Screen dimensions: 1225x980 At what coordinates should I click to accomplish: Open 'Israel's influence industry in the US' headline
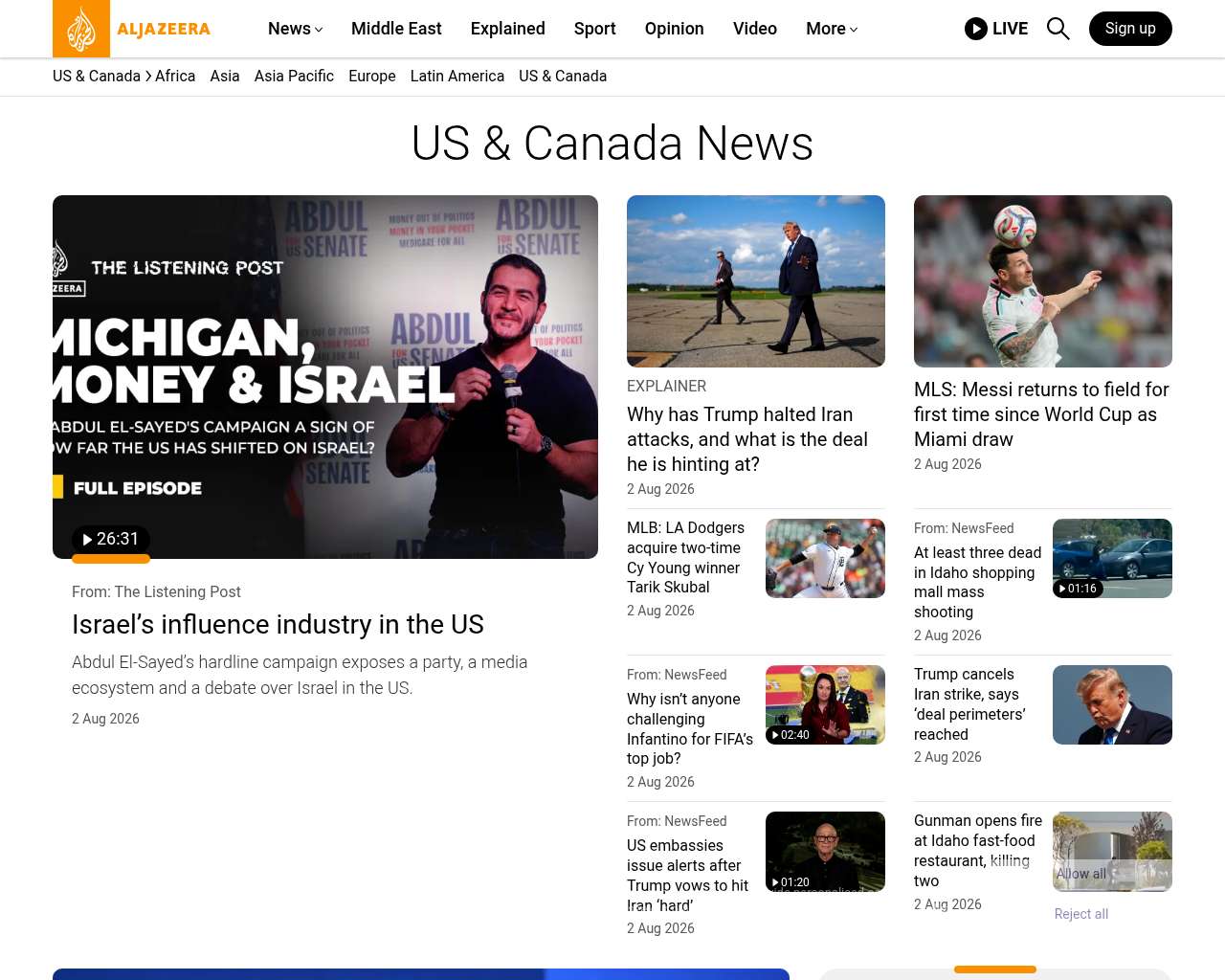(278, 624)
